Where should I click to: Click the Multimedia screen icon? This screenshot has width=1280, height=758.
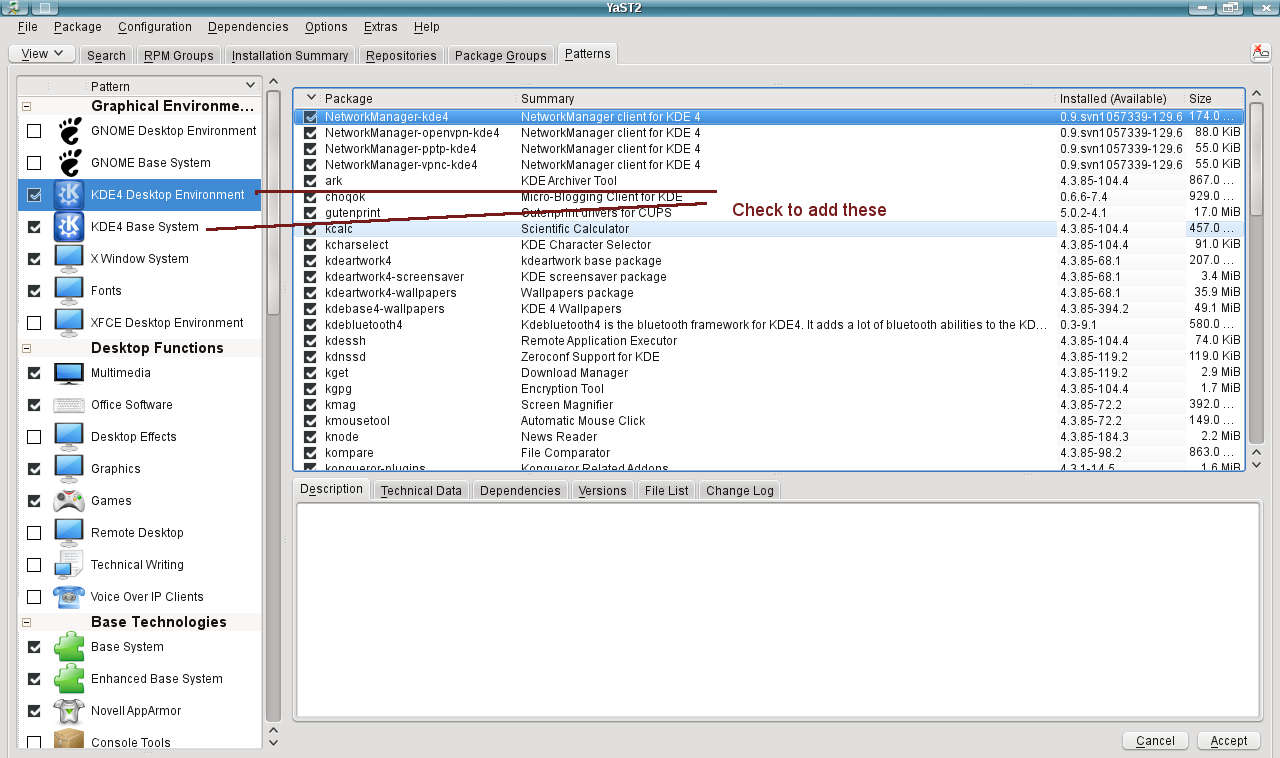click(69, 373)
